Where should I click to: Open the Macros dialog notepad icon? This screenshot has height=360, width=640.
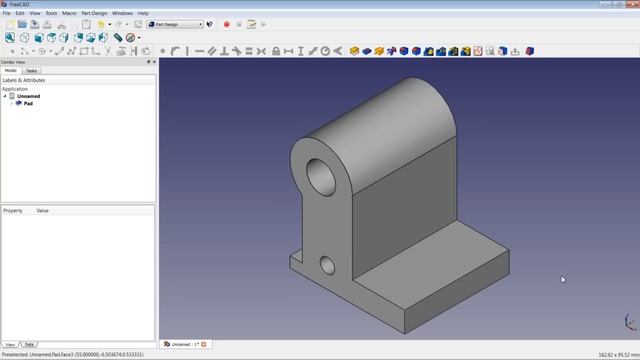tap(251, 24)
